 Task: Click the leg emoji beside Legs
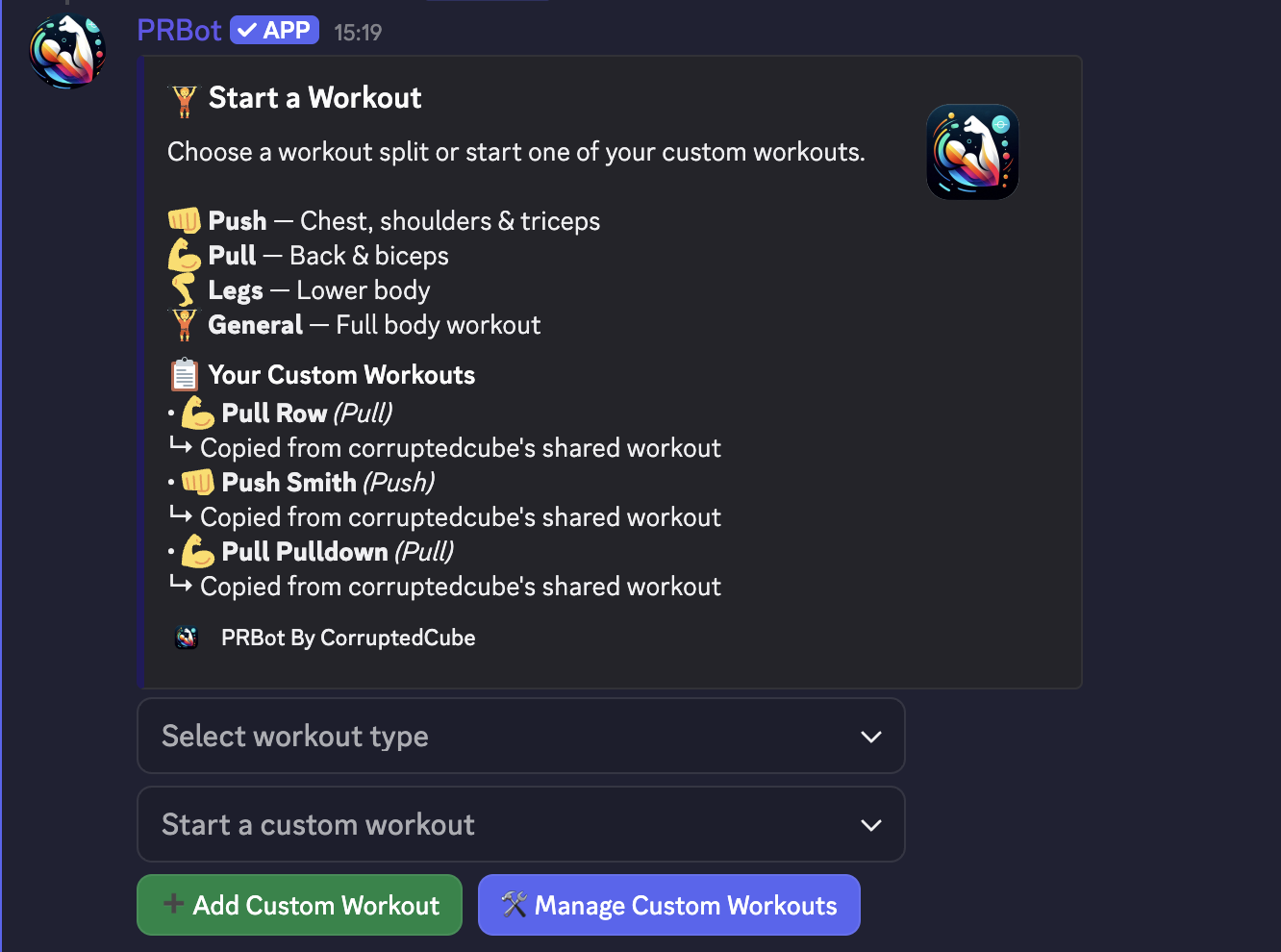pyautogui.click(x=185, y=289)
